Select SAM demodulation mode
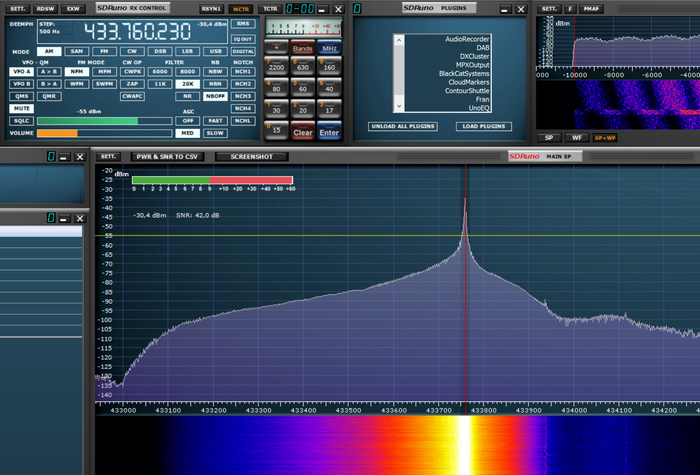The height and width of the screenshot is (475, 700). [77, 51]
